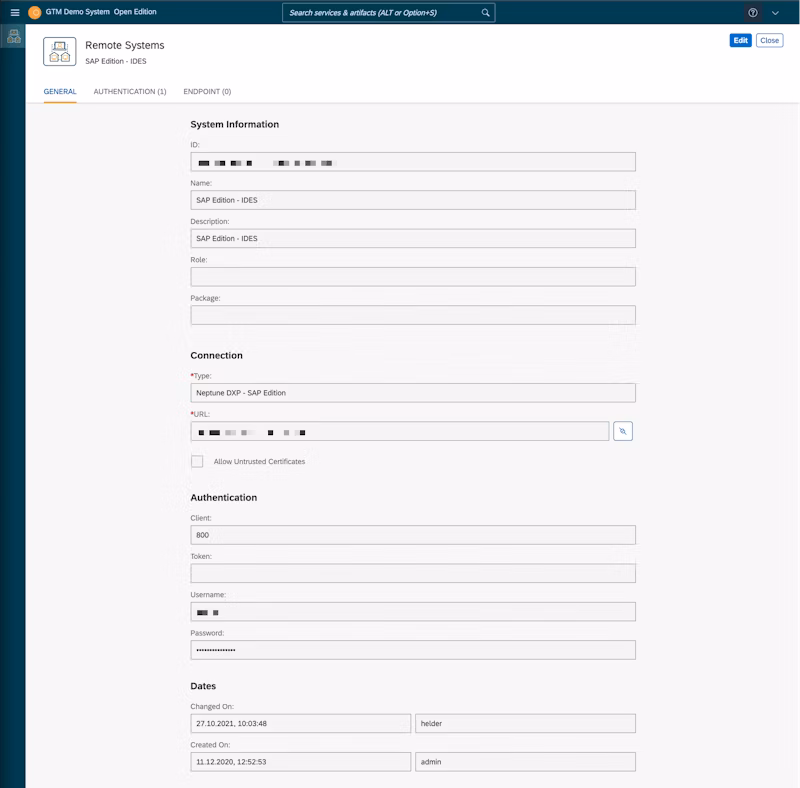This screenshot has height=788, width=800.
Task: Click the created-by field showing admin
Action: tap(526, 761)
